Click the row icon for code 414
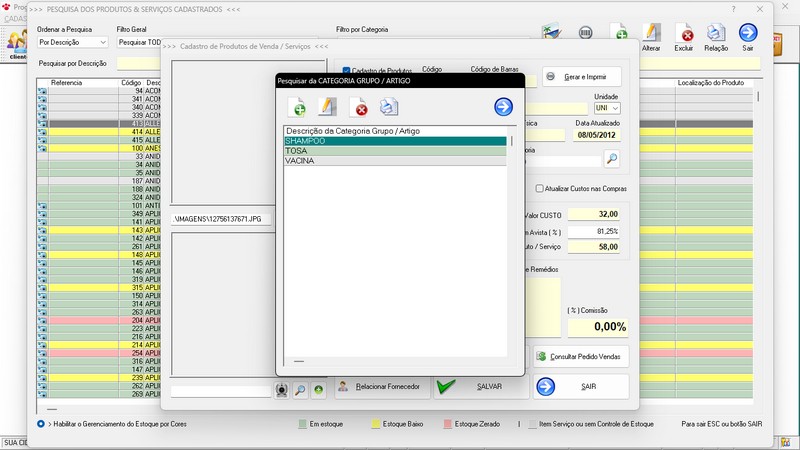This screenshot has height=450, width=800. coord(42,132)
